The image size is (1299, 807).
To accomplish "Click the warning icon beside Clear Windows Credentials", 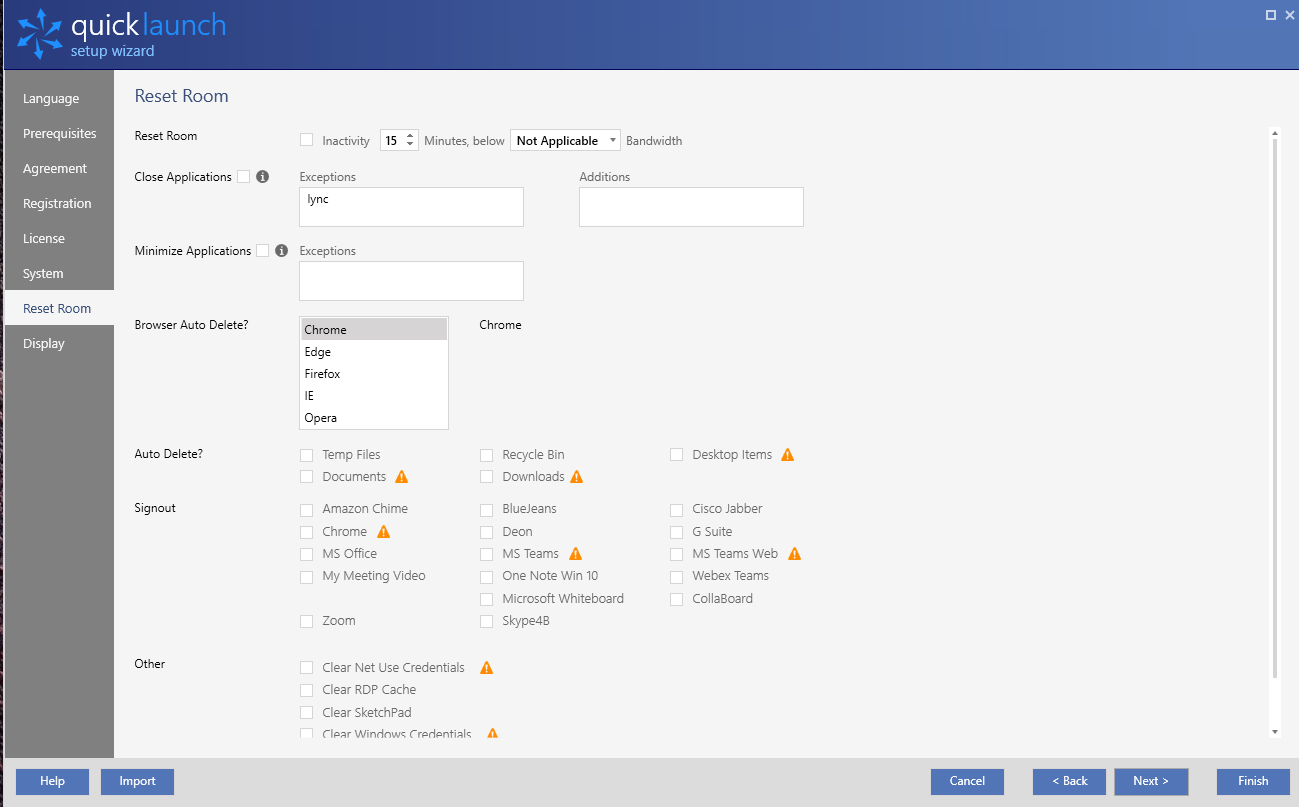I will click(491, 733).
